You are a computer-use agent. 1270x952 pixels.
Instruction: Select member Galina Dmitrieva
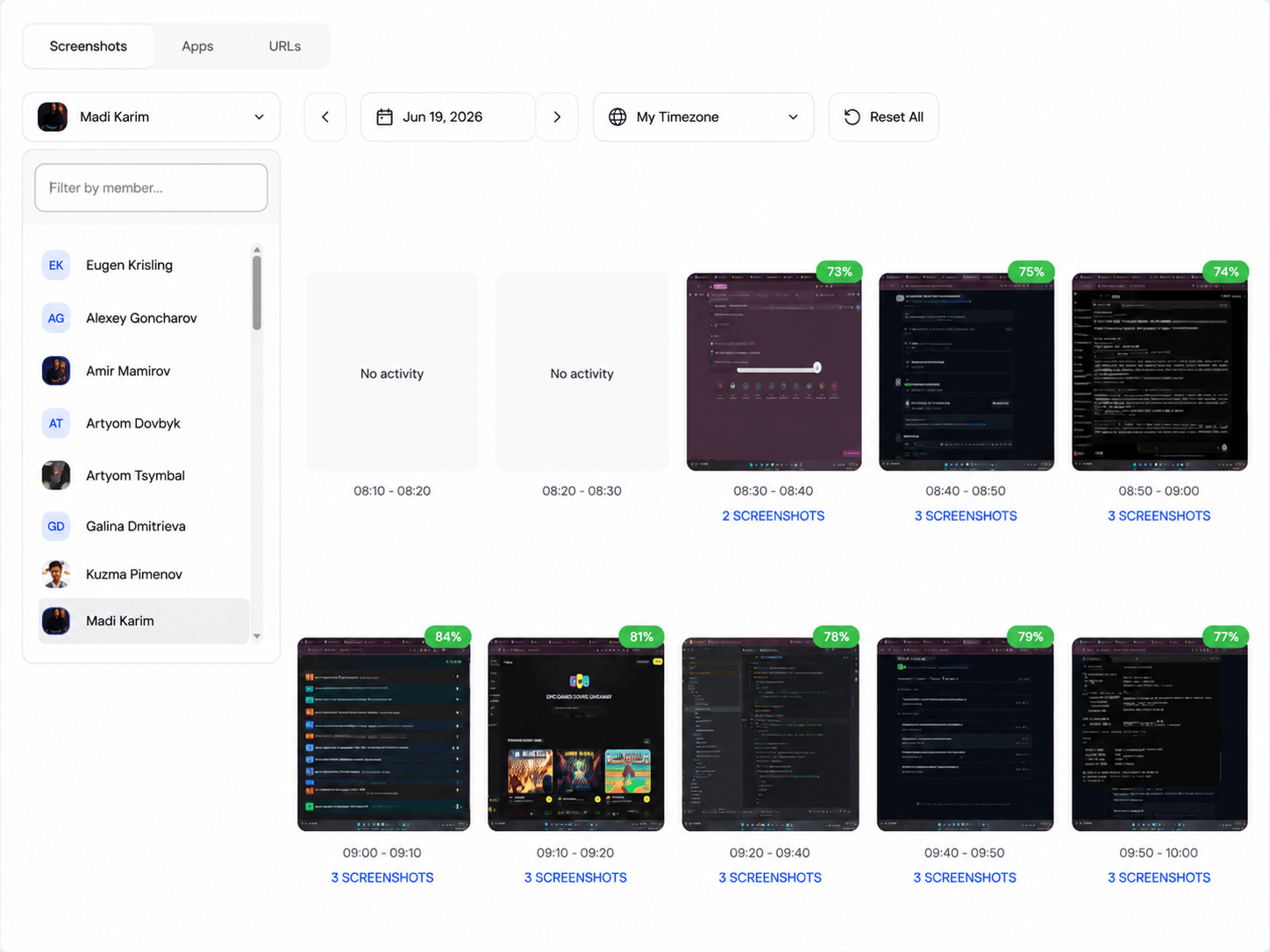[x=144, y=526]
